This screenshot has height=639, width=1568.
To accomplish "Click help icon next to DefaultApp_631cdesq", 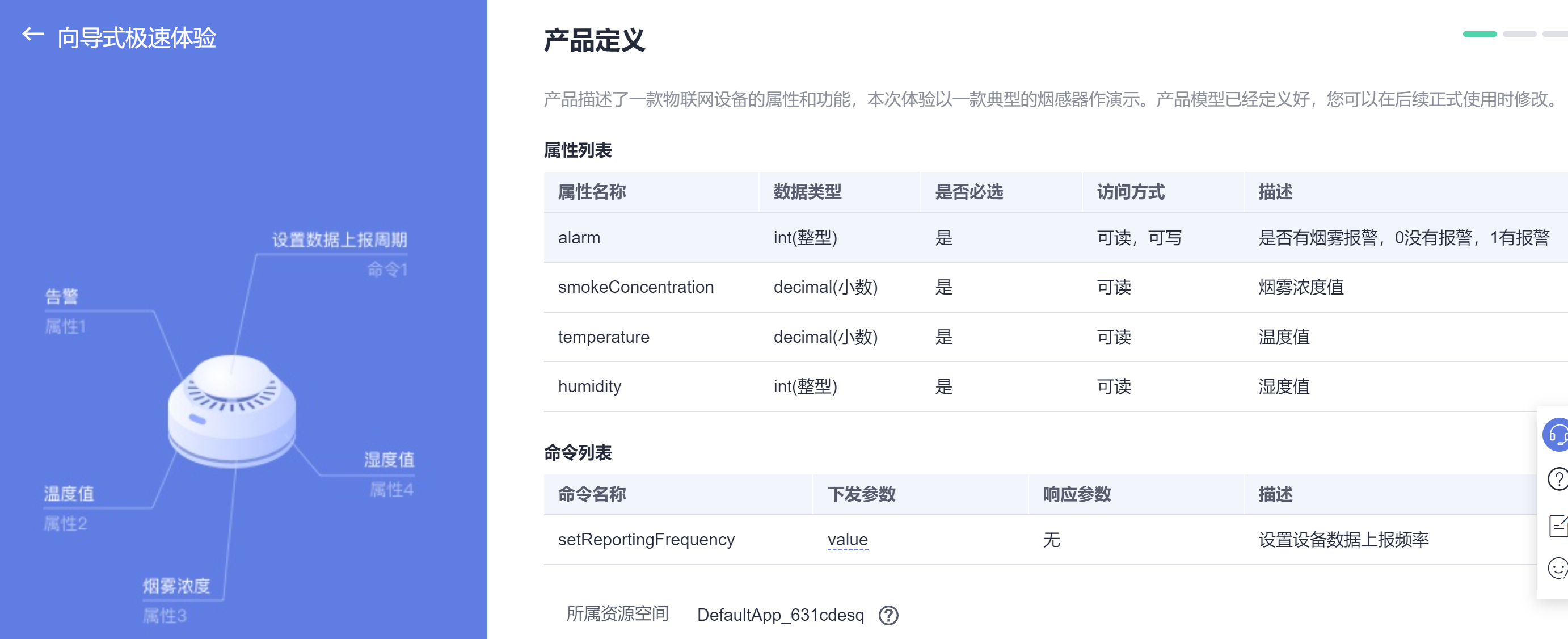I will [888, 615].
